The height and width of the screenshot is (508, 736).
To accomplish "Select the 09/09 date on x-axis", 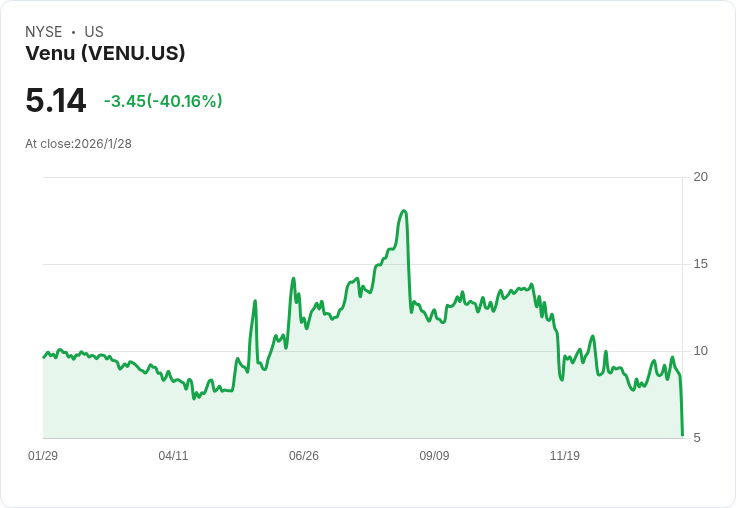I will [434, 456].
